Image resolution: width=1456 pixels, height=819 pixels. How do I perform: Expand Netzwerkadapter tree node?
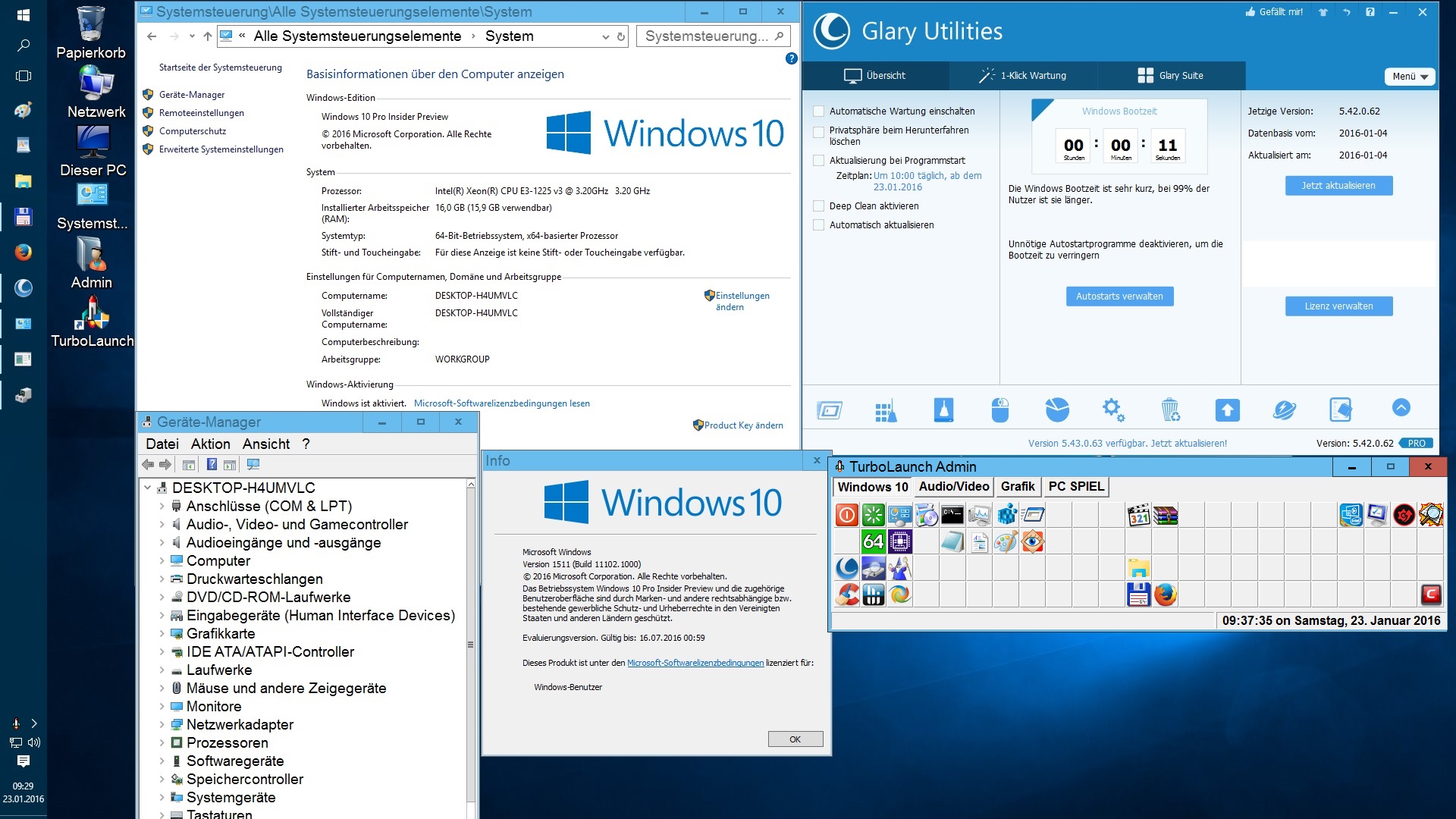[162, 725]
